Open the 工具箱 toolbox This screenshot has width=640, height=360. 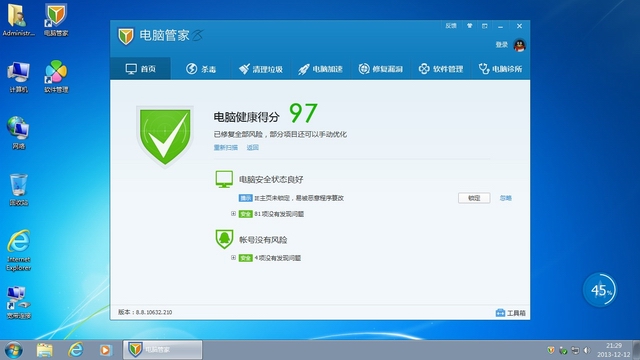(511, 313)
